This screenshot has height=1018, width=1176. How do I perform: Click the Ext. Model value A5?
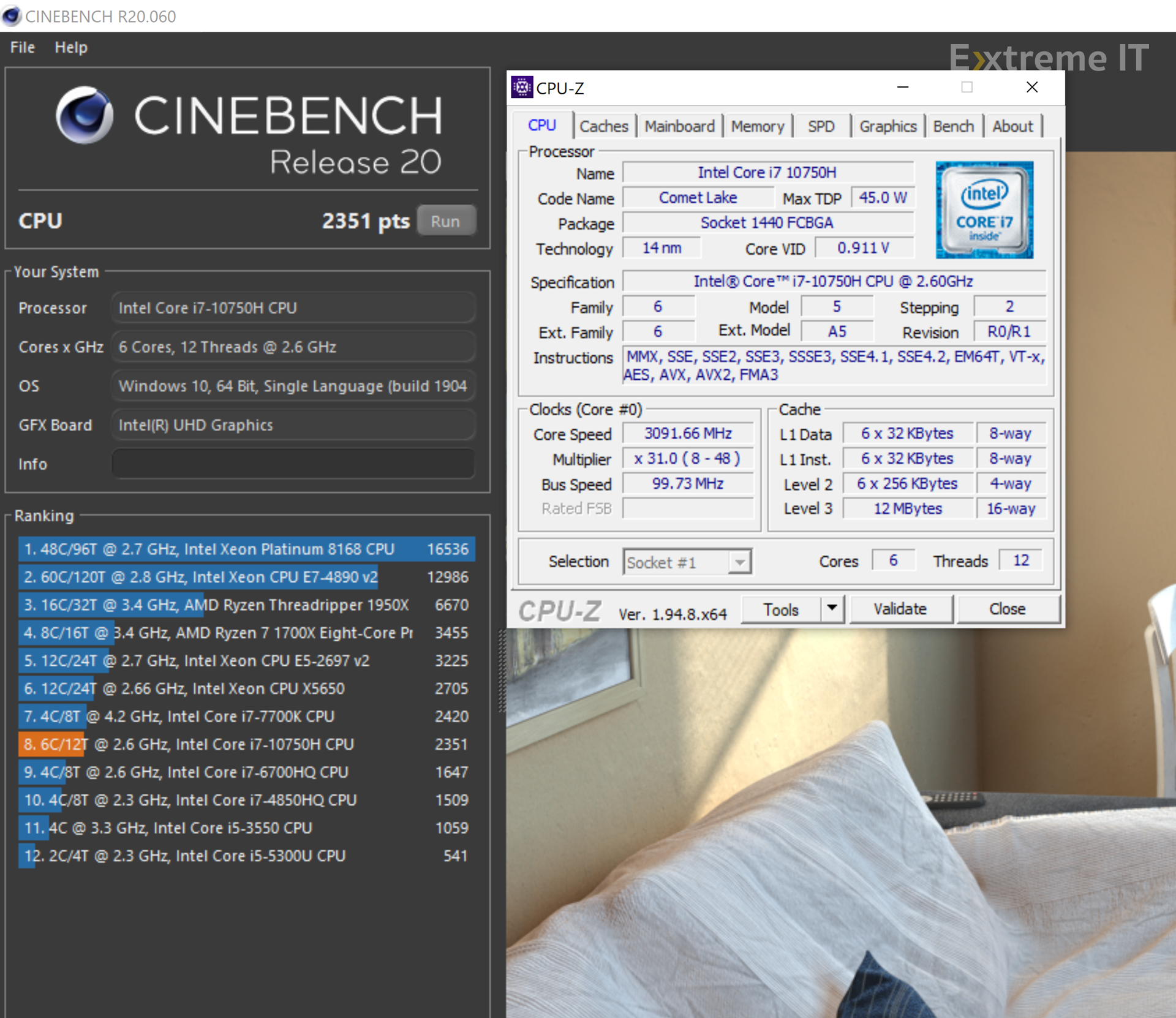(837, 332)
